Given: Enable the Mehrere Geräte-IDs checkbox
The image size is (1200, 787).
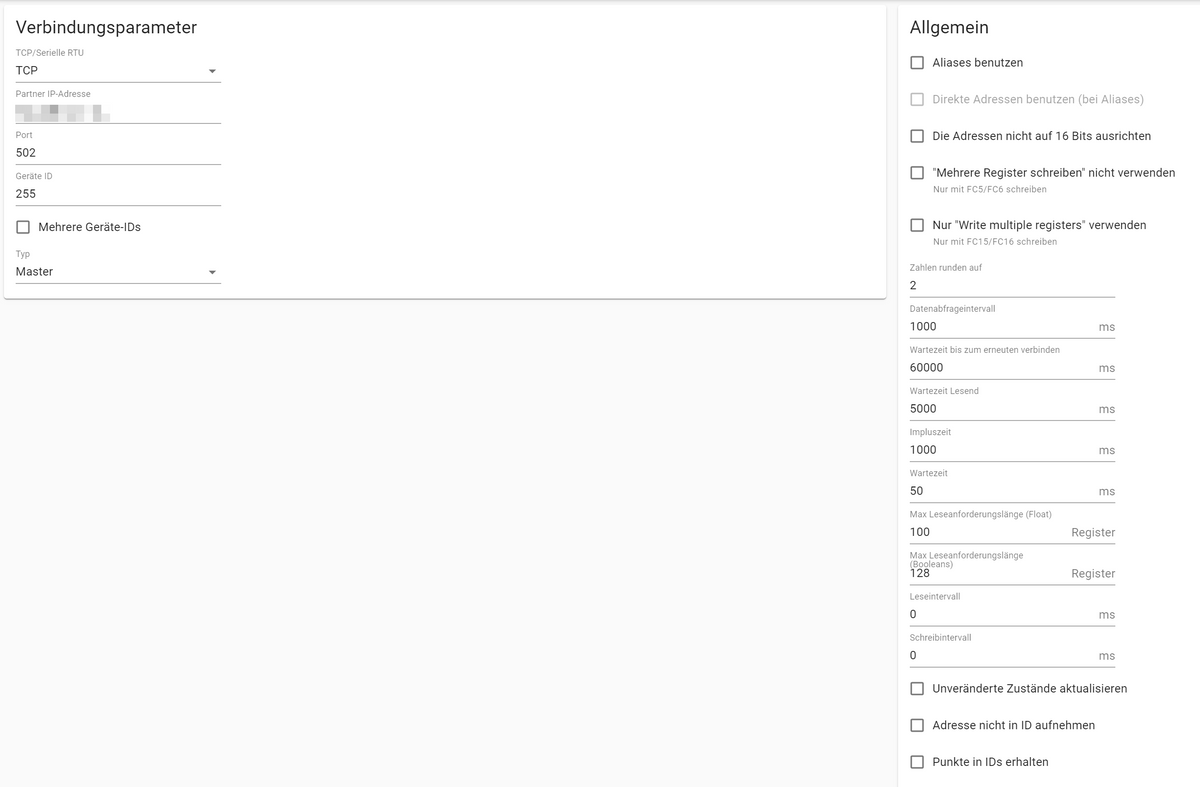Looking at the screenshot, I should (x=23, y=227).
